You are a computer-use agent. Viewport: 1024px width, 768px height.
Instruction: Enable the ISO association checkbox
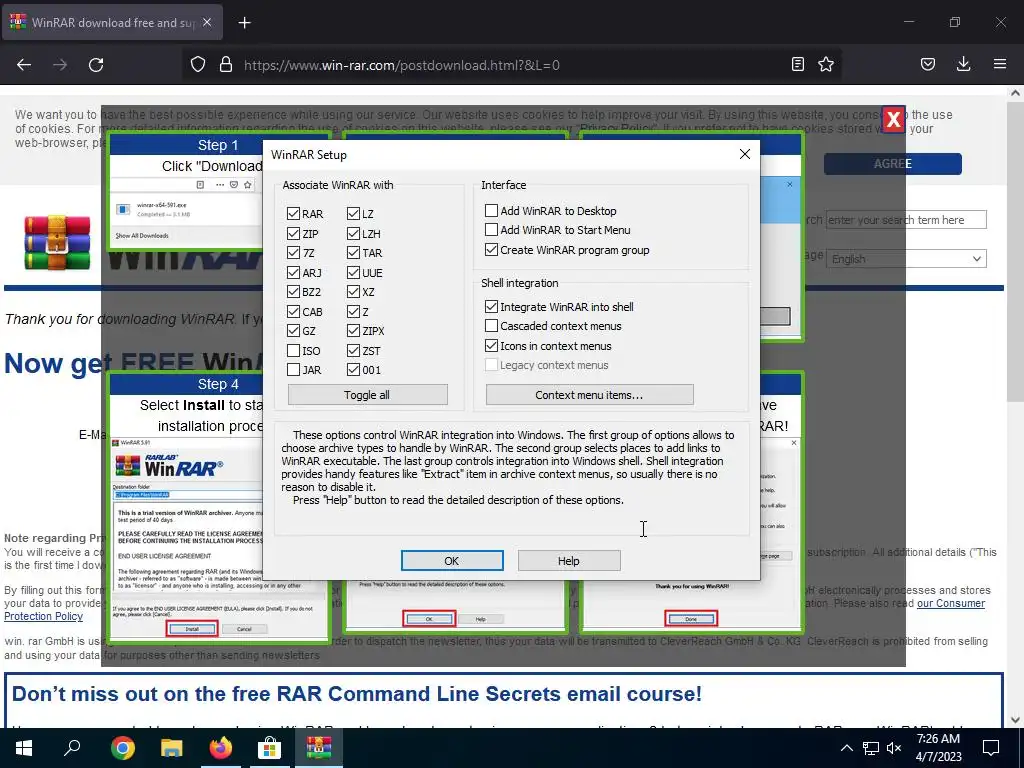(293, 351)
